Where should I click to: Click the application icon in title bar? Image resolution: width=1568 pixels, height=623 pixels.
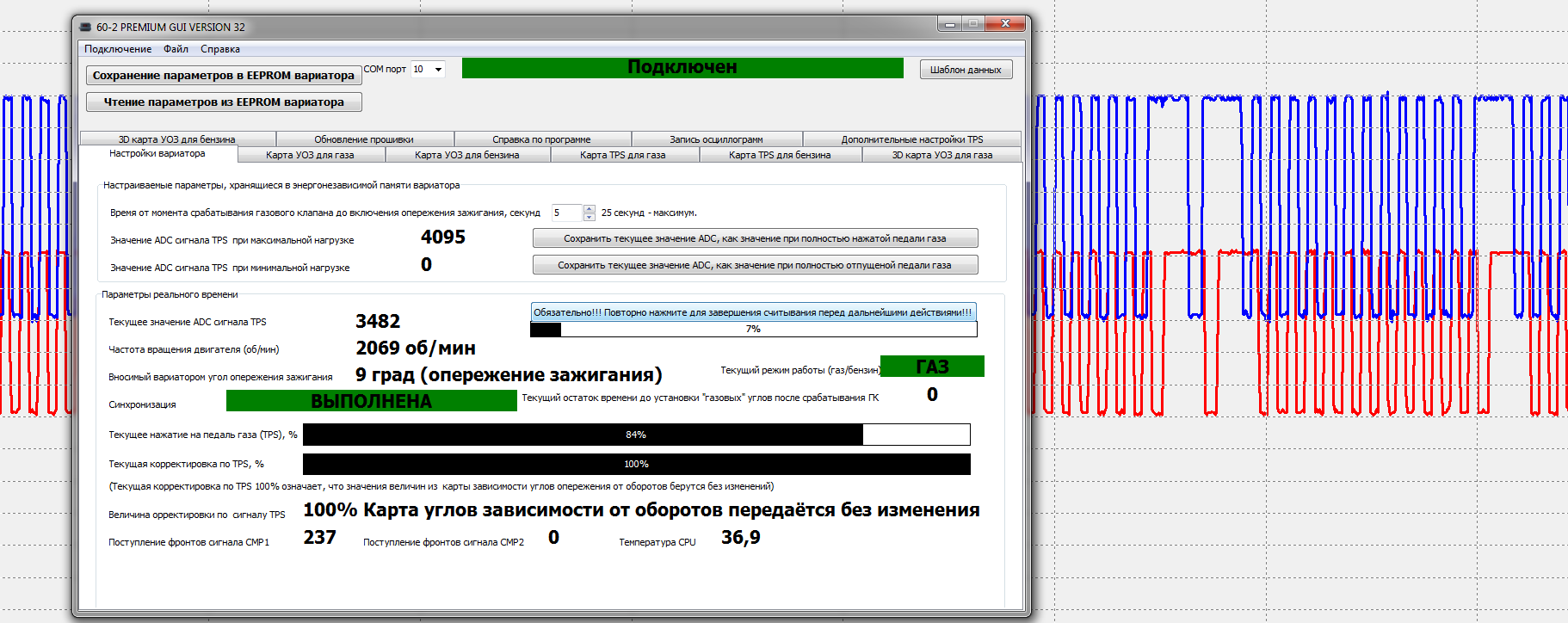coord(85,27)
